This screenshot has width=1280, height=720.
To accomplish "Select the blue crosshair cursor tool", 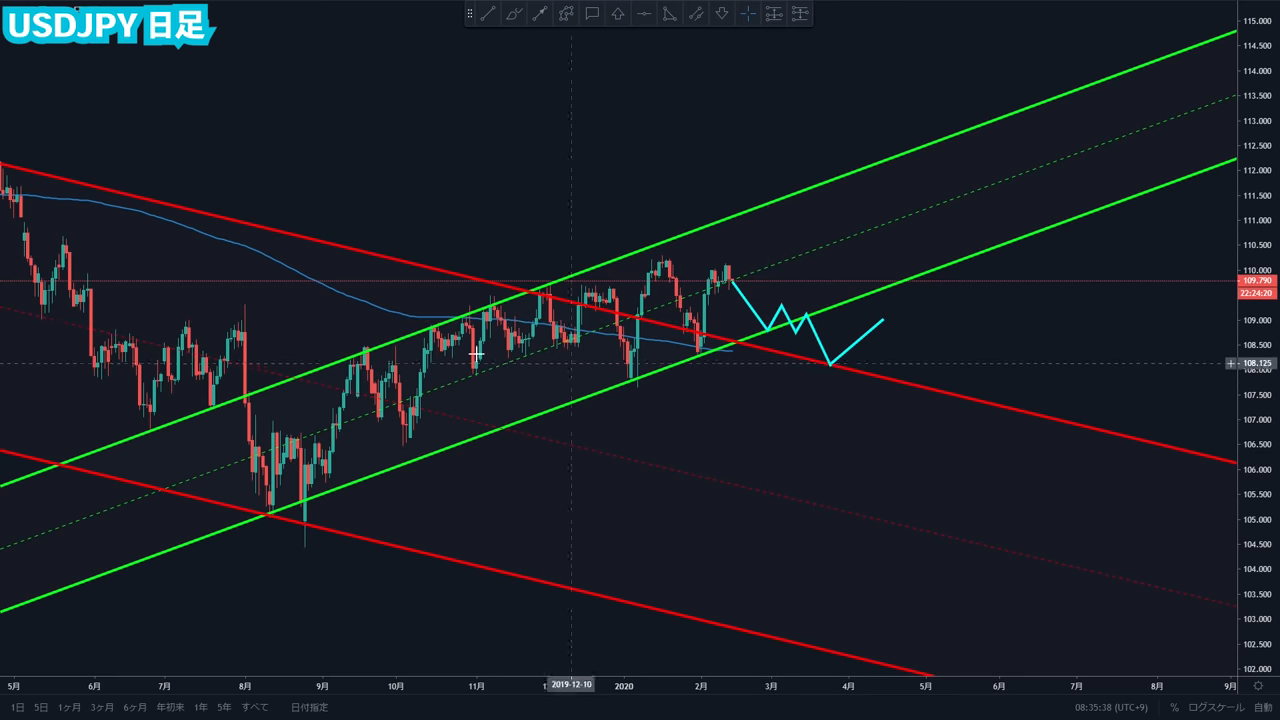I will (748, 14).
